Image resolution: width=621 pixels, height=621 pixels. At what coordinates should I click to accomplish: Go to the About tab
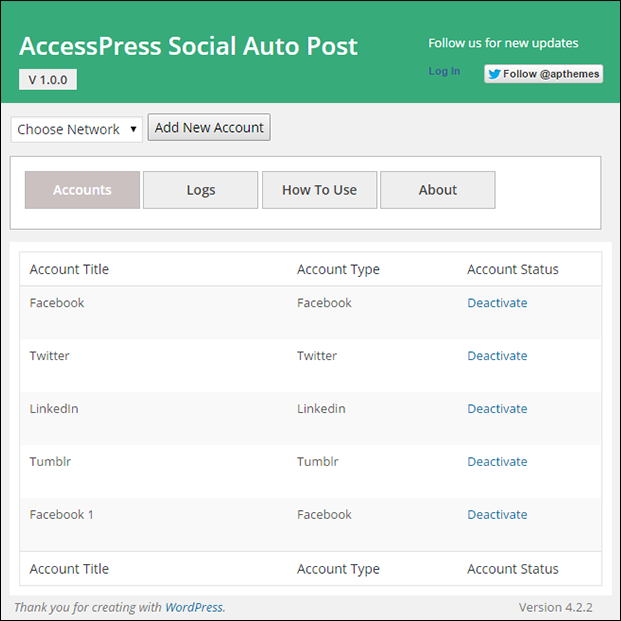(x=438, y=190)
